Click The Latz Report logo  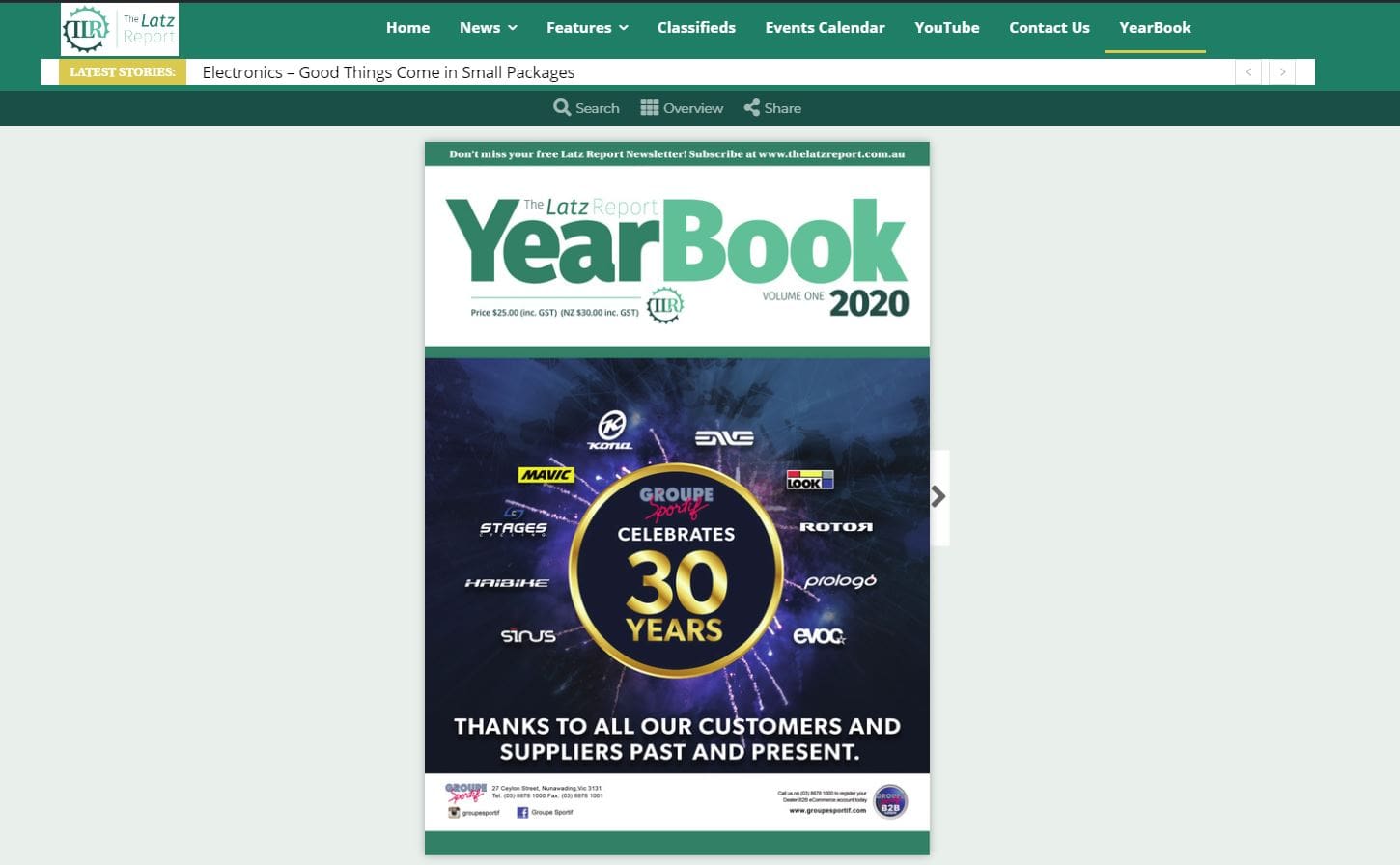click(120, 29)
